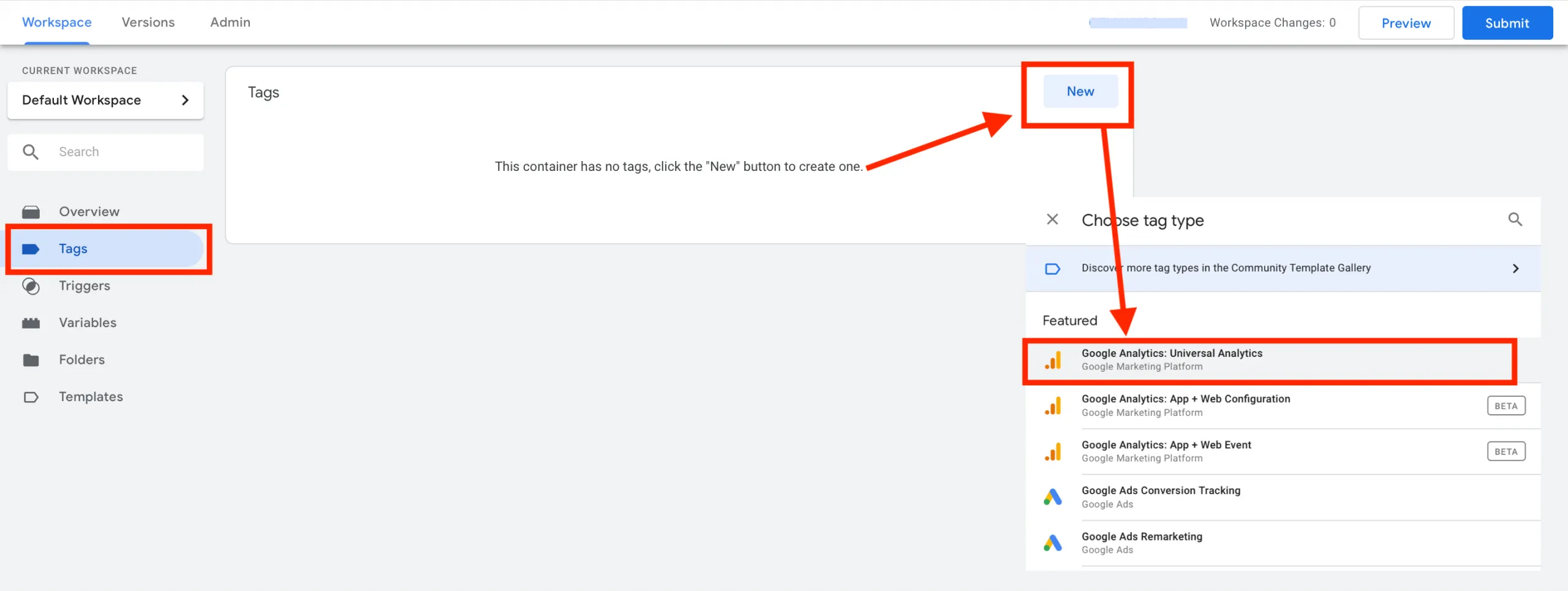Click the App + Web Event analytics icon

tap(1052, 452)
